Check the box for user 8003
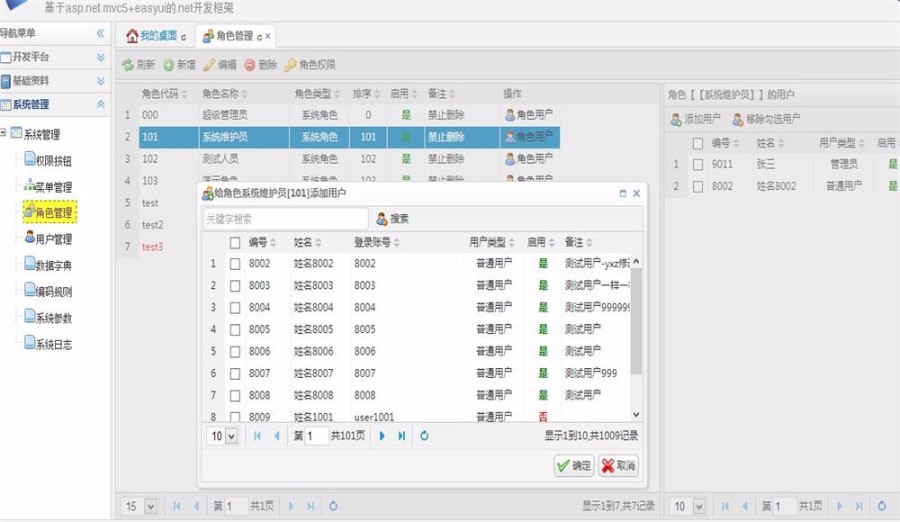 click(x=235, y=286)
